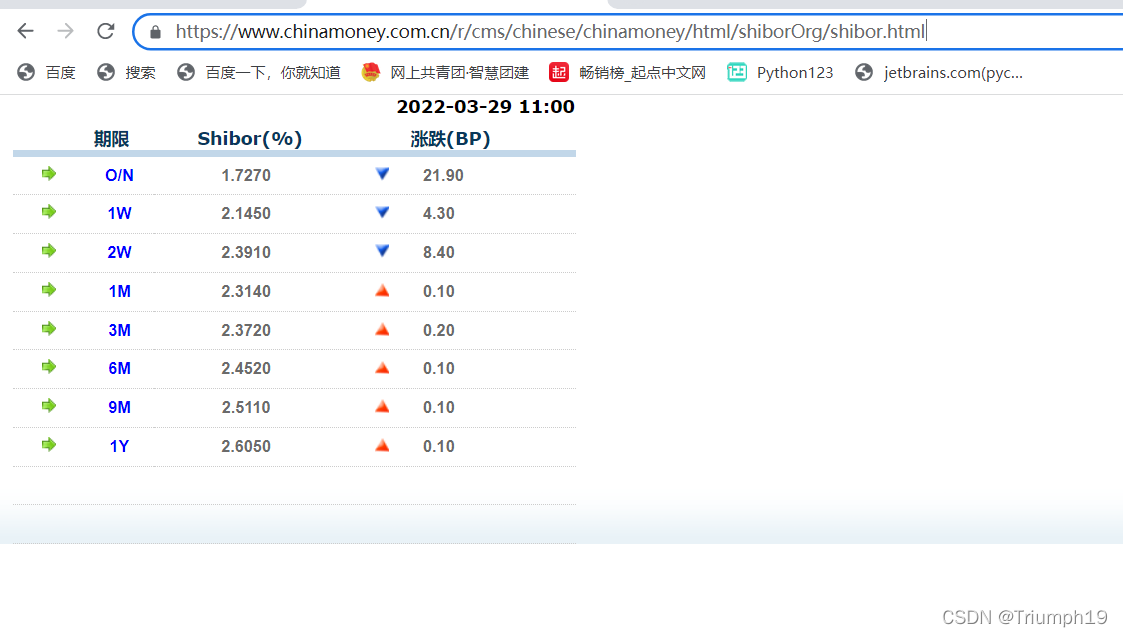Image resolution: width=1123 pixels, height=637 pixels.
Task: Click the 2022-03-29 11:00 timestamp
Action: 486,107
